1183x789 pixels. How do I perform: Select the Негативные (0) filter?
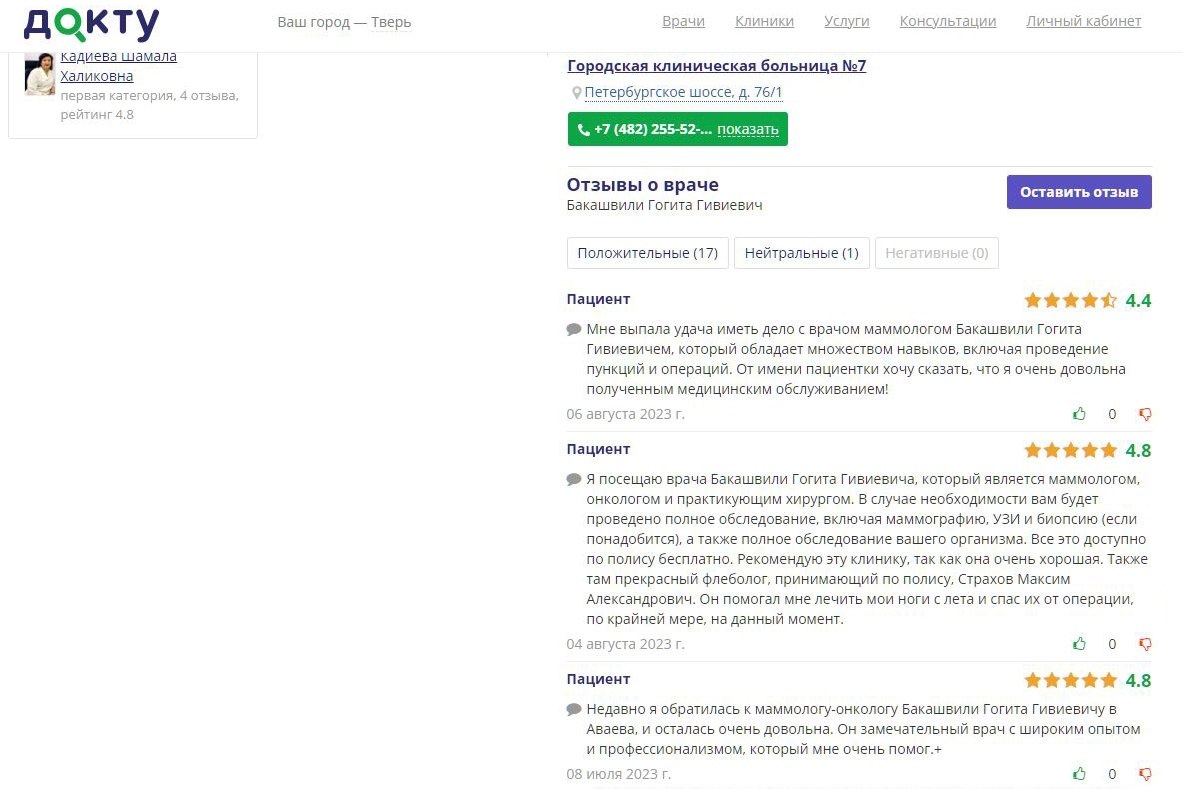[x=936, y=253]
